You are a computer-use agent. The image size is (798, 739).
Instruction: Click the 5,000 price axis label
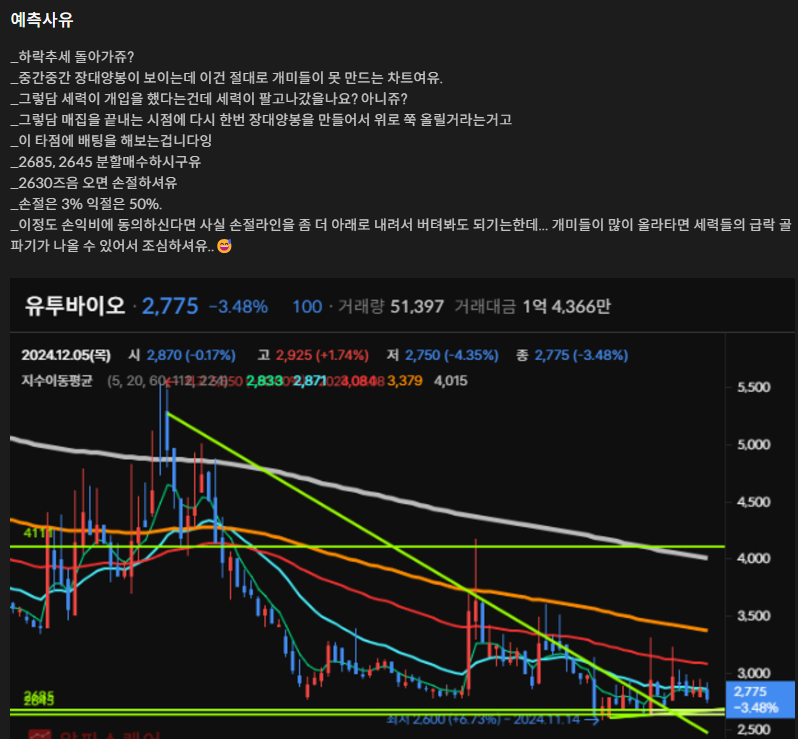[754, 445]
